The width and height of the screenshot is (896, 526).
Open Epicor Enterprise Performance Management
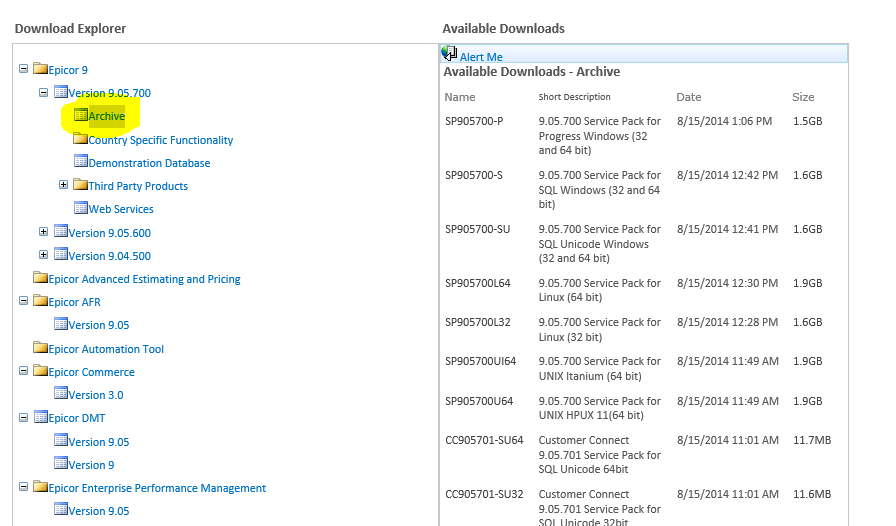pos(157,488)
